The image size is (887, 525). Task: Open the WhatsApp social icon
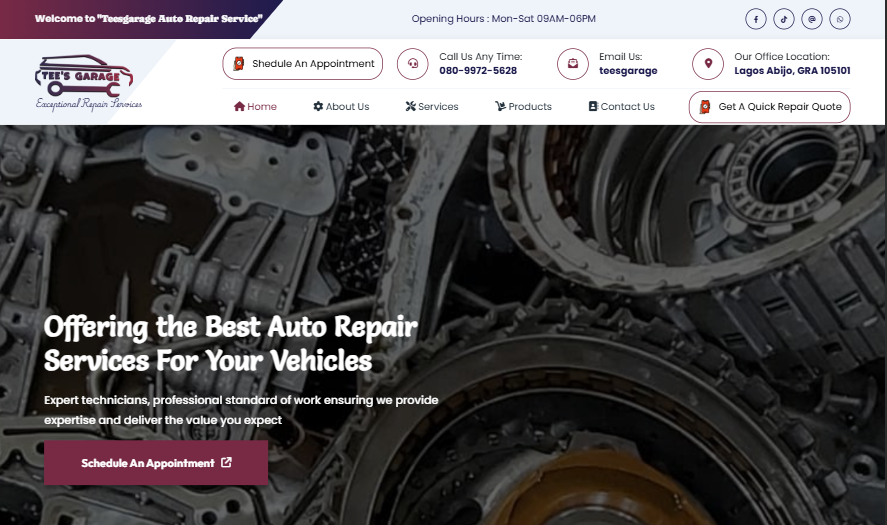pyautogui.click(x=840, y=19)
